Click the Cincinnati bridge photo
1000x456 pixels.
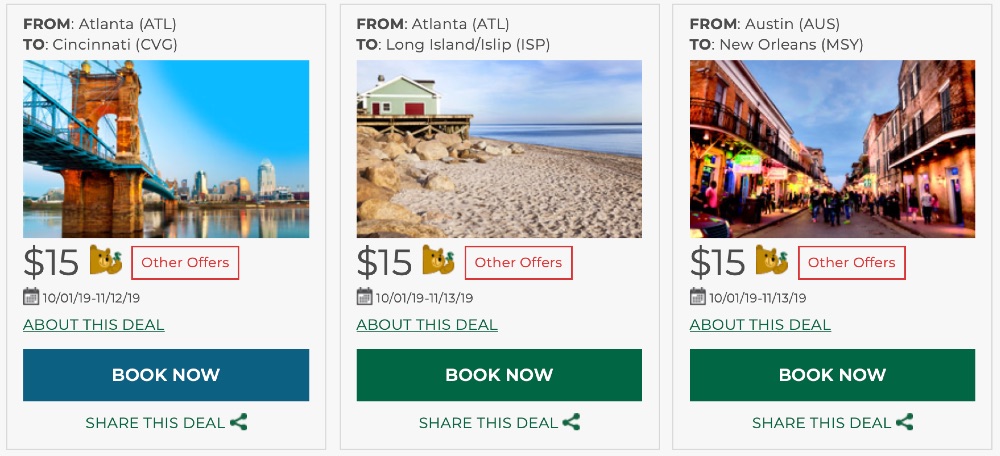click(x=166, y=149)
